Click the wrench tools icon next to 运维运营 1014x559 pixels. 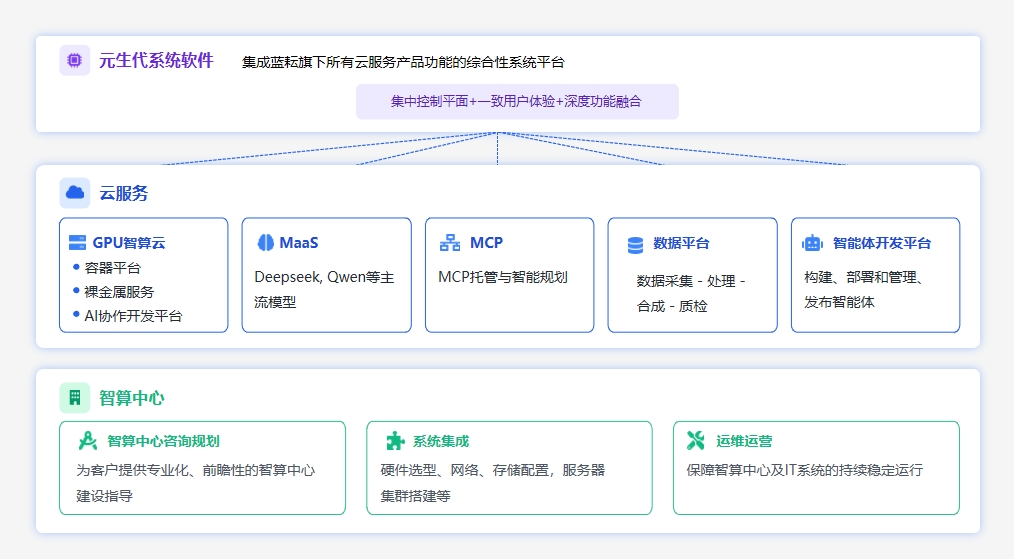696,441
